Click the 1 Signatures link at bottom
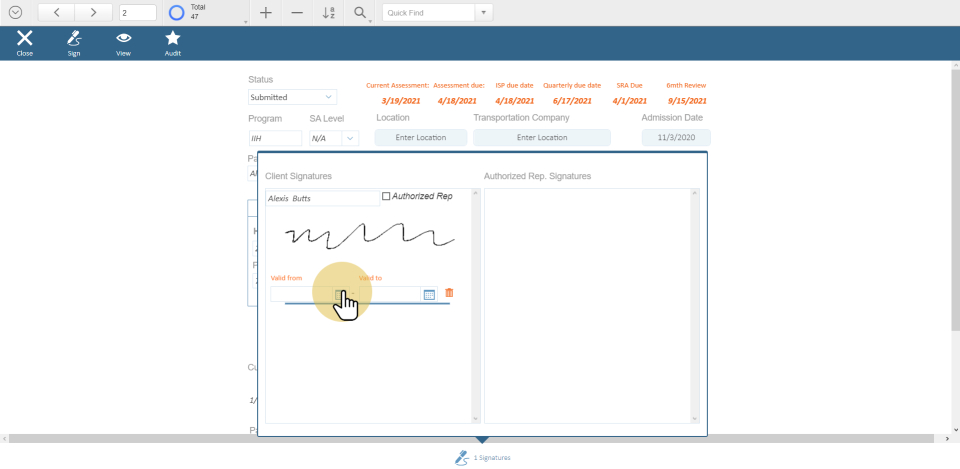 483,457
